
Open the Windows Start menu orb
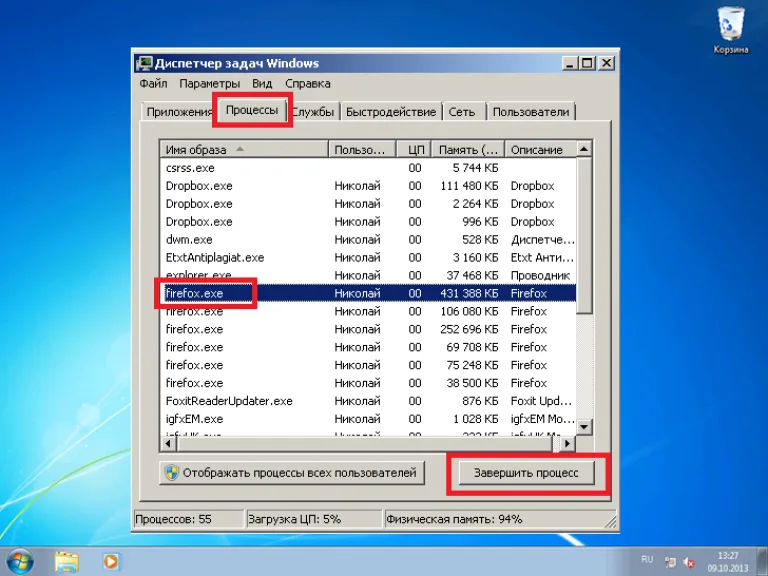click(21, 561)
